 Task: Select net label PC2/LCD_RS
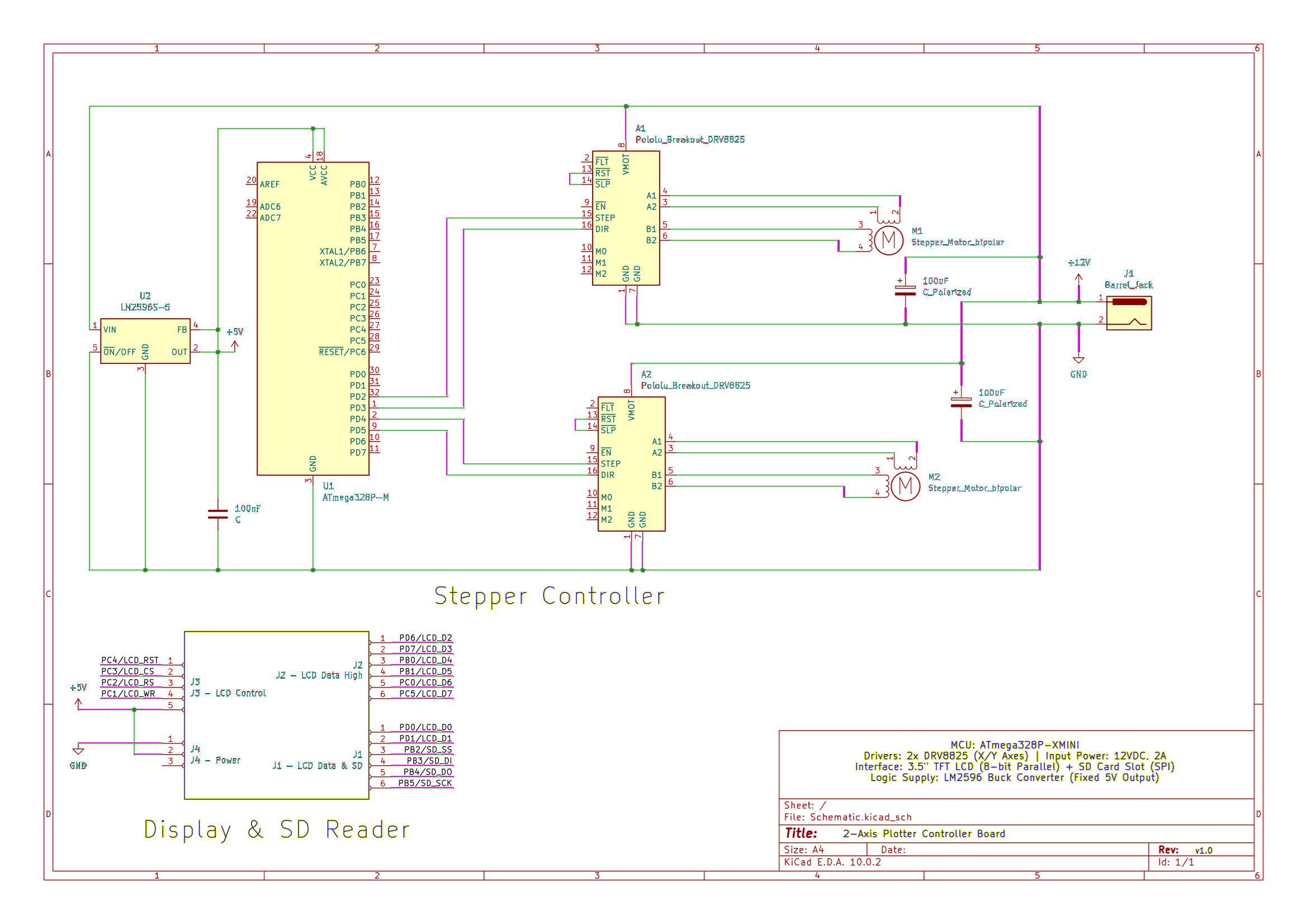[127, 682]
